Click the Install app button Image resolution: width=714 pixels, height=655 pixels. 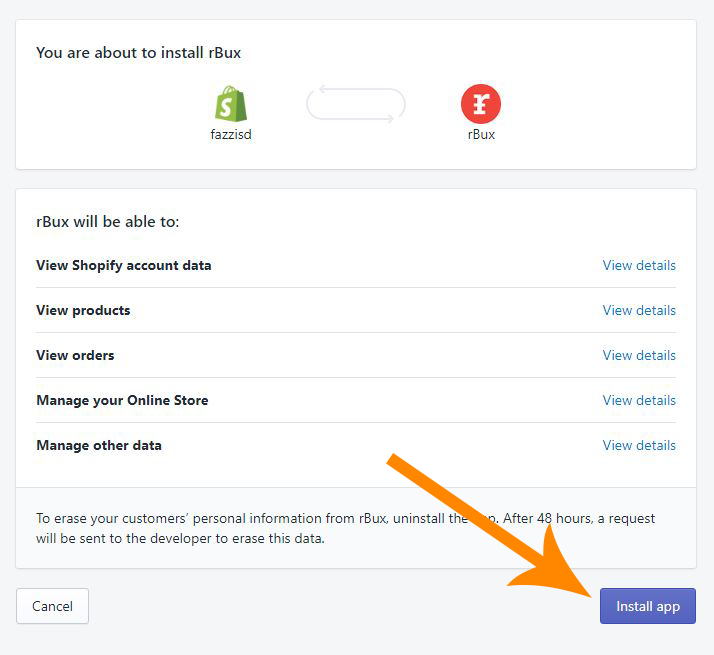[x=648, y=606]
